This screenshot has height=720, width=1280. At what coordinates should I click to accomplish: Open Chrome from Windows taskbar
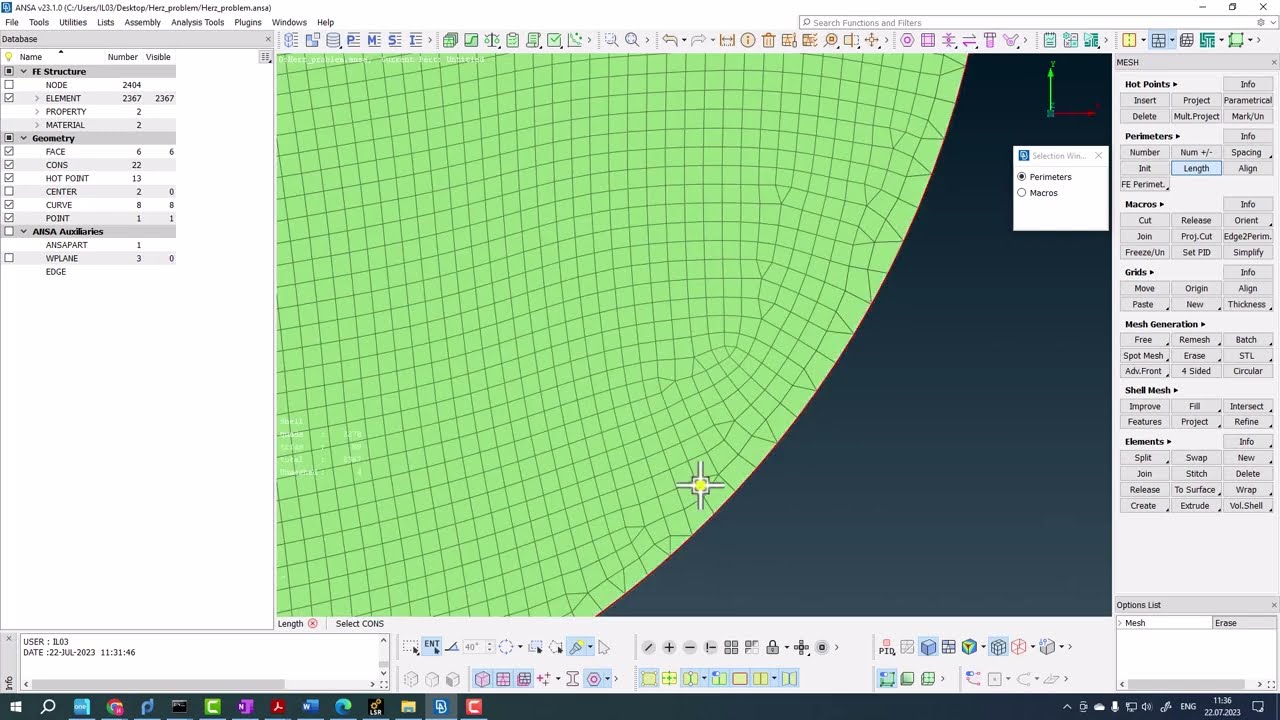114,707
